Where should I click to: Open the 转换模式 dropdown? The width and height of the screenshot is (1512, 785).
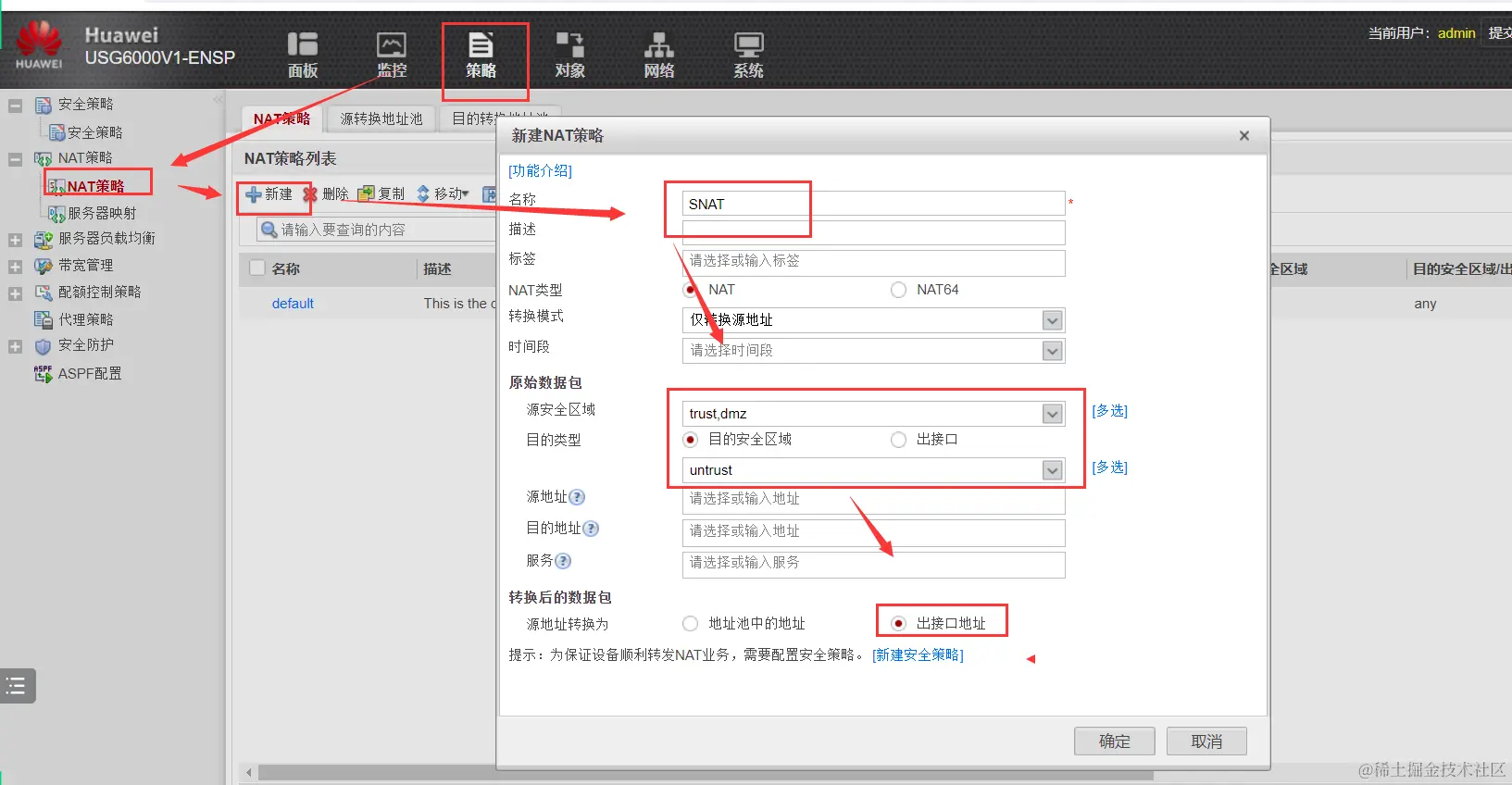click(x=1052, y=320)
